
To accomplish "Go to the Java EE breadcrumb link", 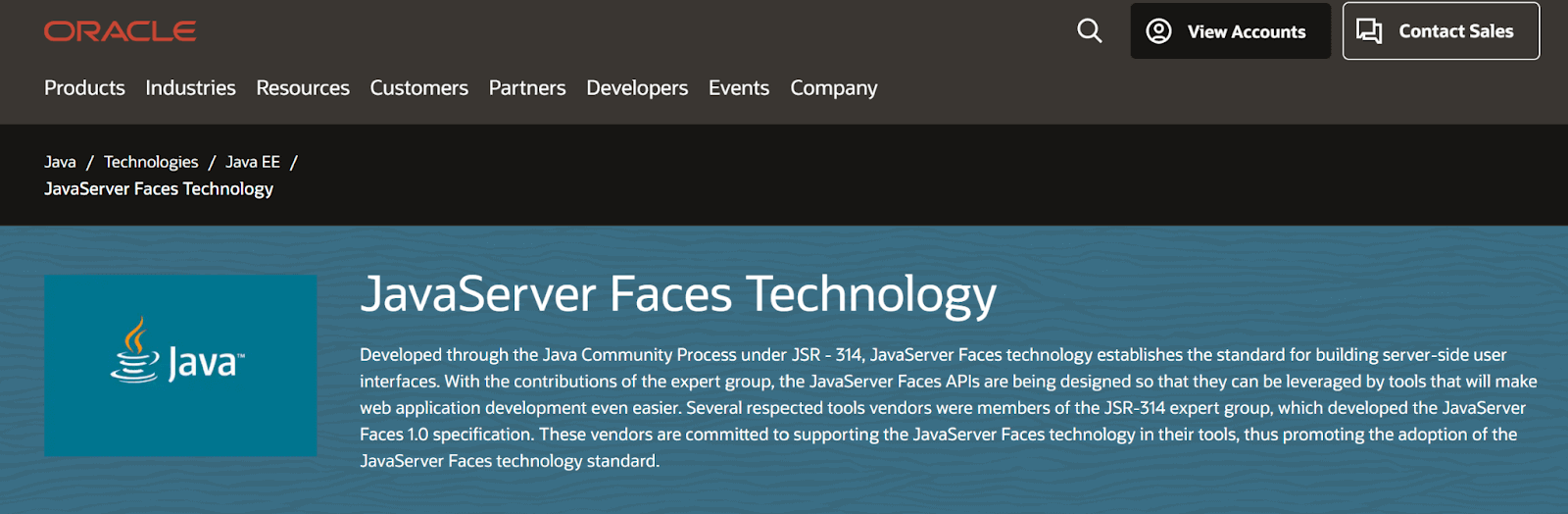I will pyautogui.click(x=253, y=162).
